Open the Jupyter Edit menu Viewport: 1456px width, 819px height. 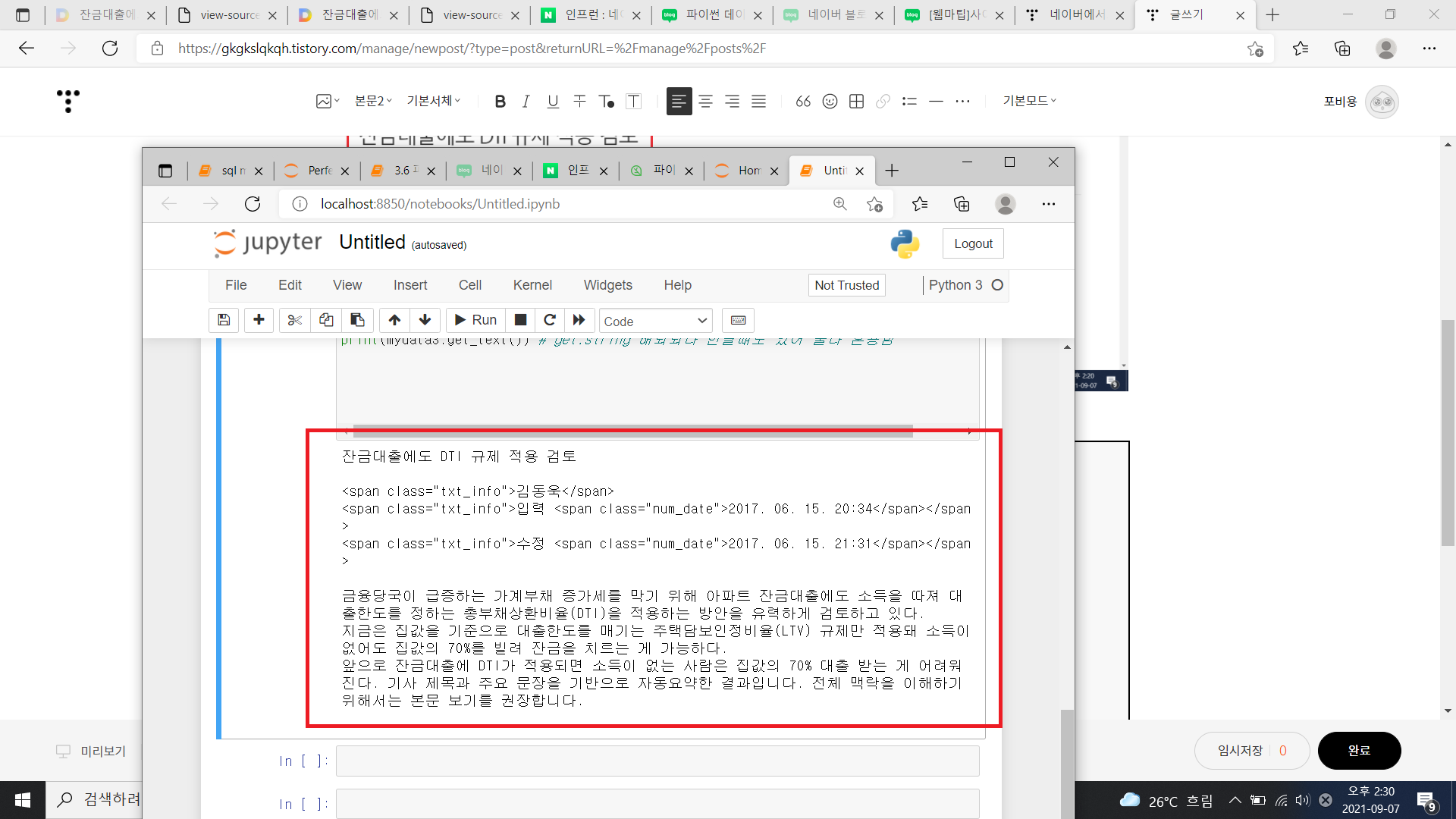click(290, 285)
